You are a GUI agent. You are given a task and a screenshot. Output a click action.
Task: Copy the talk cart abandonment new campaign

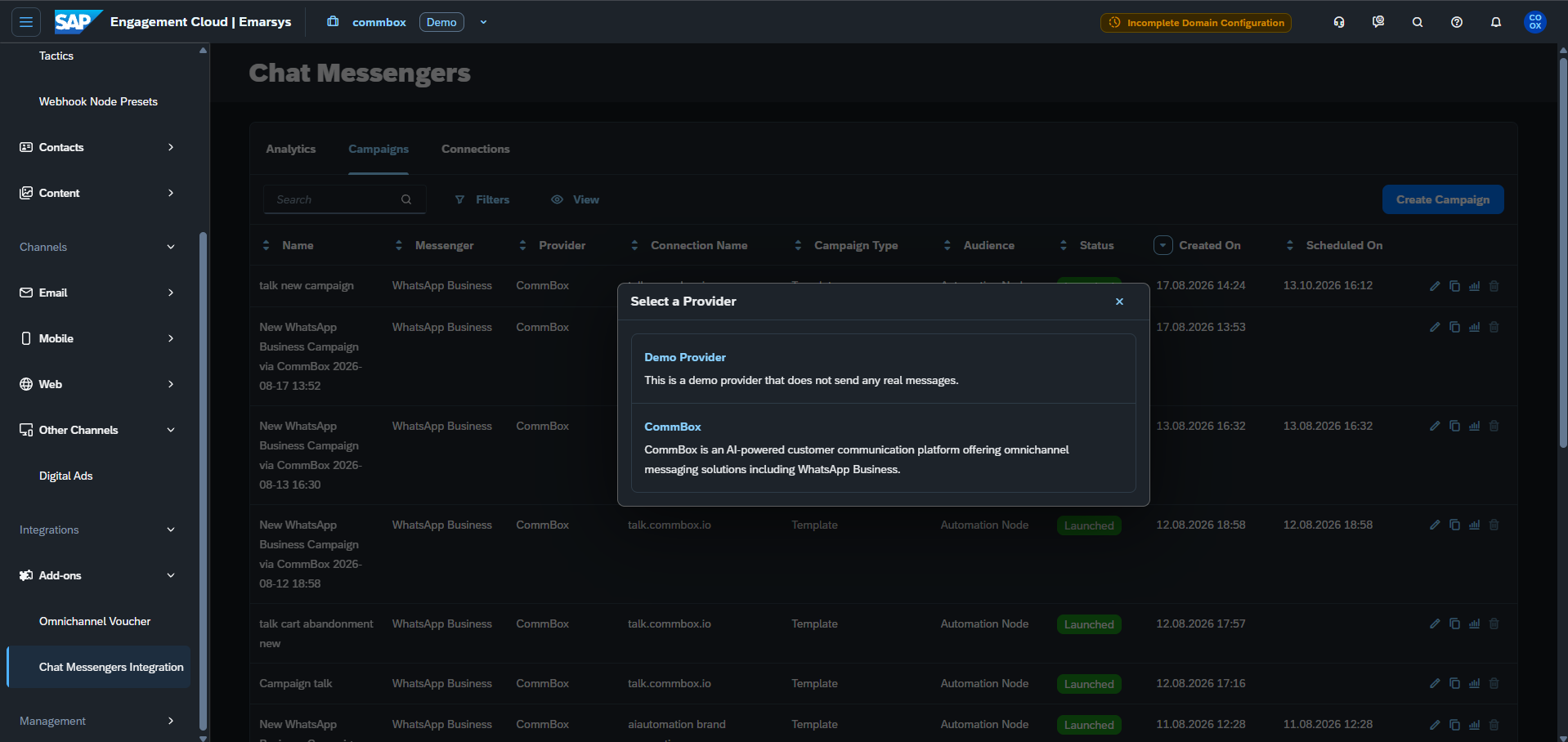(1454, 624)
